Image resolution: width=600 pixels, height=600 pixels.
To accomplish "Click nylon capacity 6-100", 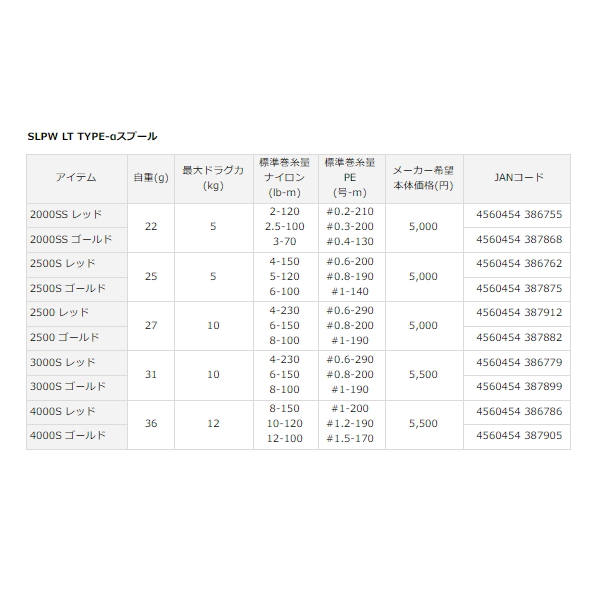I will click(284, 291).
